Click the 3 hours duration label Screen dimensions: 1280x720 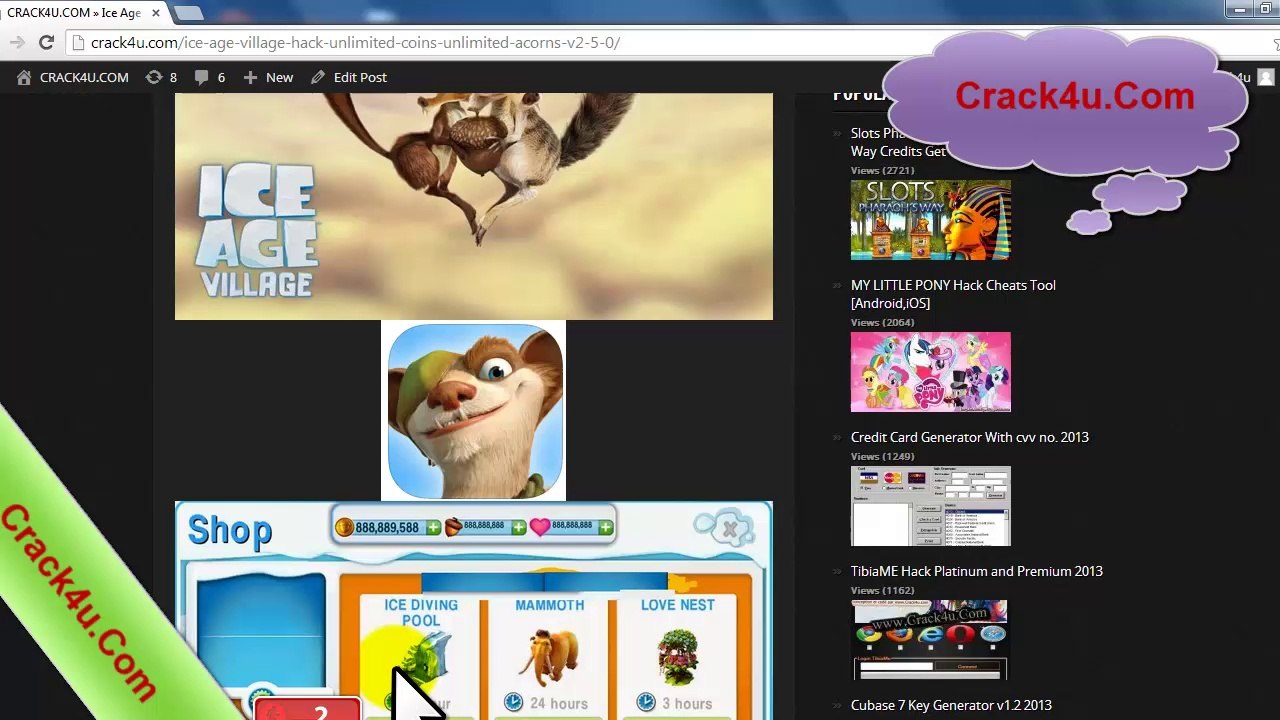pos(687,704)
